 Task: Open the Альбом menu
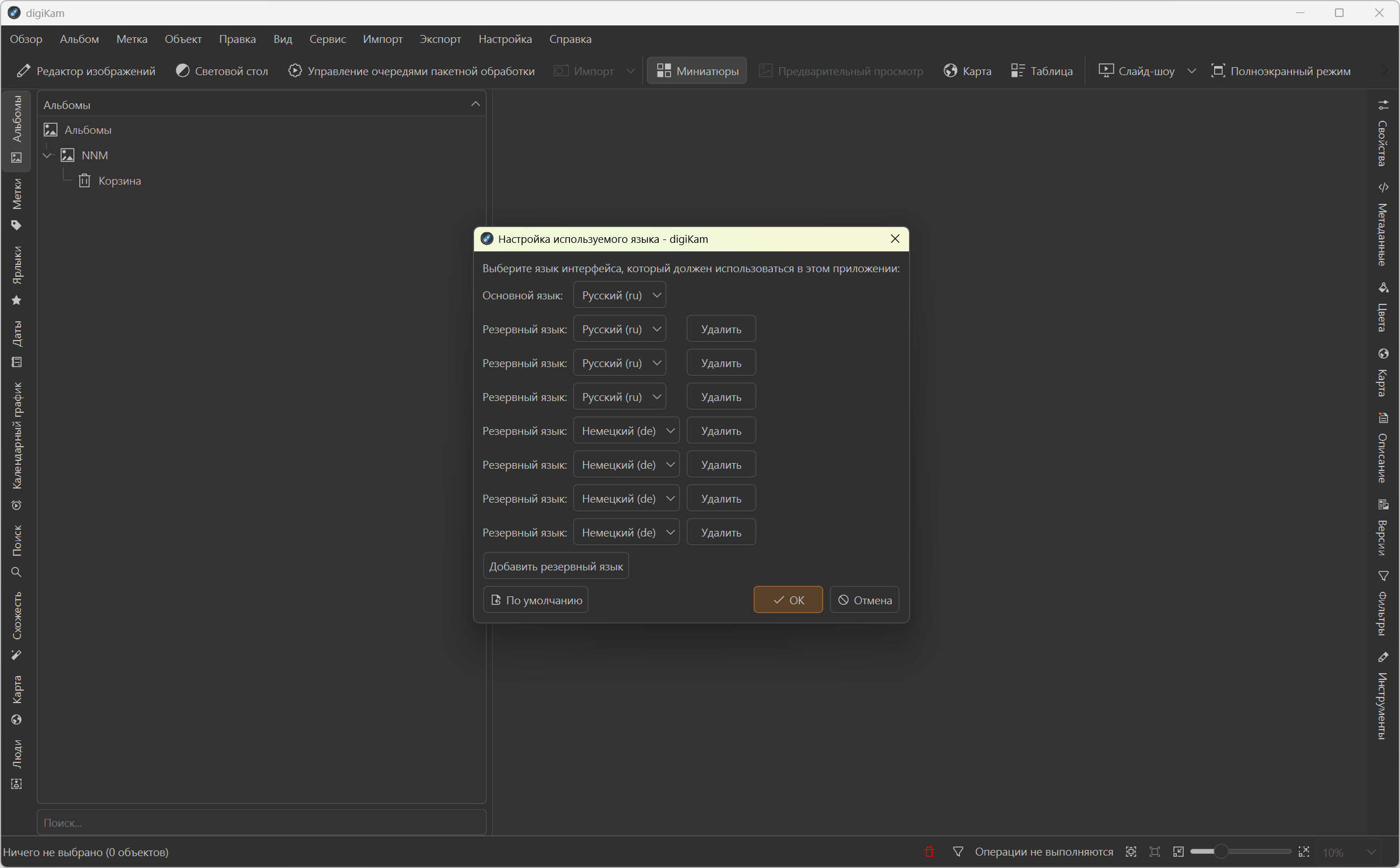pyautogui.click(x=79, y=38)
